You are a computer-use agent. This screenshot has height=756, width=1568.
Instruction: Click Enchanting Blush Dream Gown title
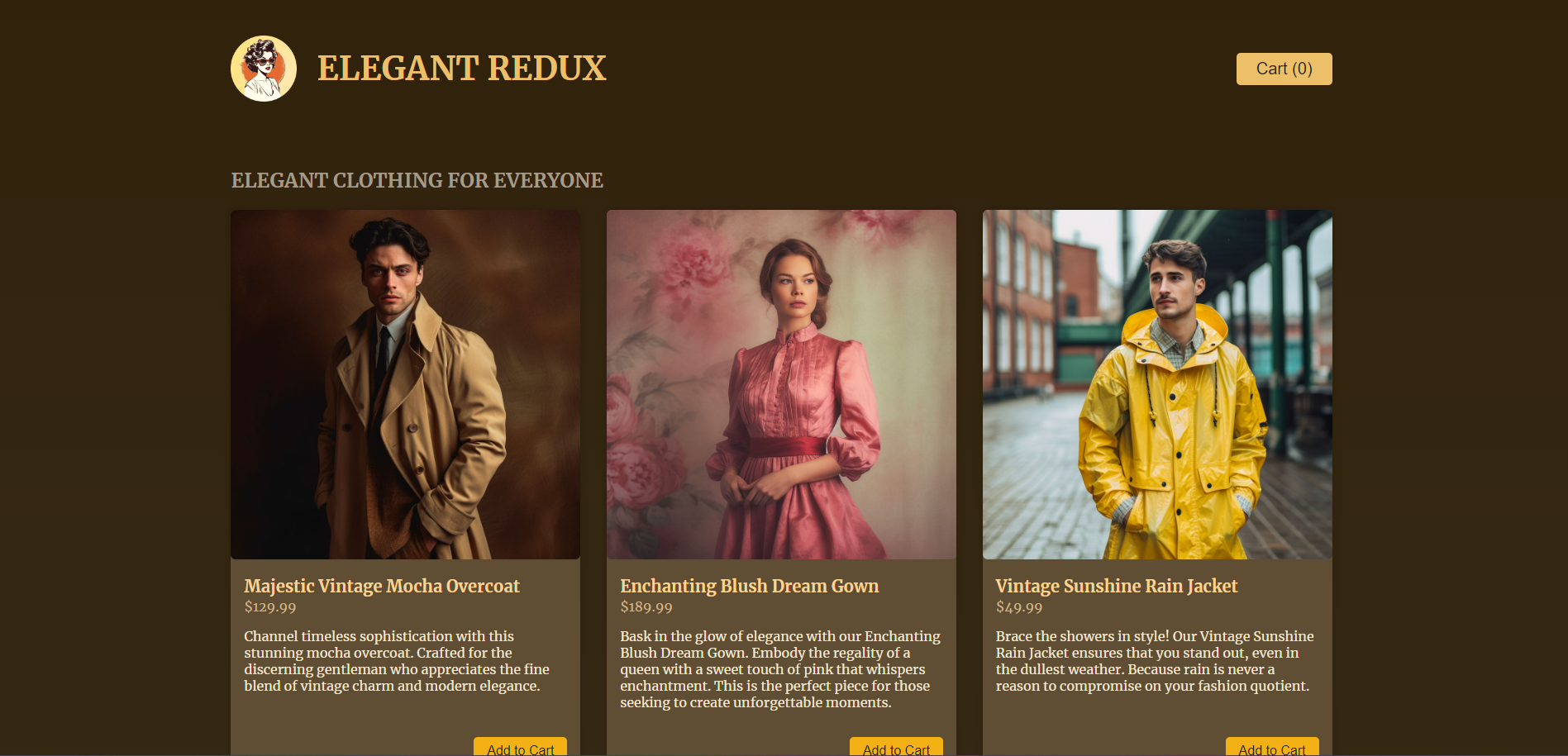[749, 586]
